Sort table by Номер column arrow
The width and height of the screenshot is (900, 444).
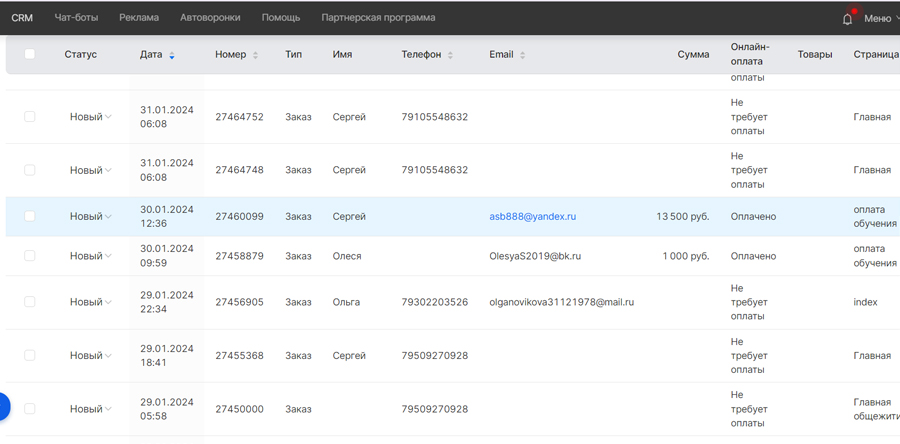point(256,55)
